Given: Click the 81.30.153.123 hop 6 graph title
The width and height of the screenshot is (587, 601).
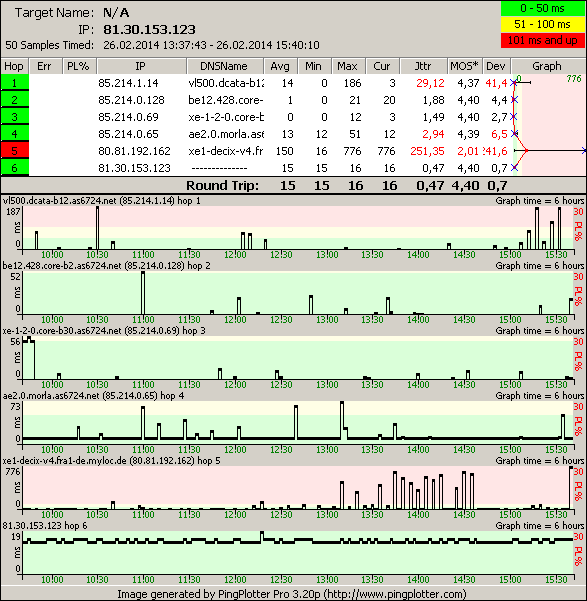Looking at the screenshot, I should [45, 525].
